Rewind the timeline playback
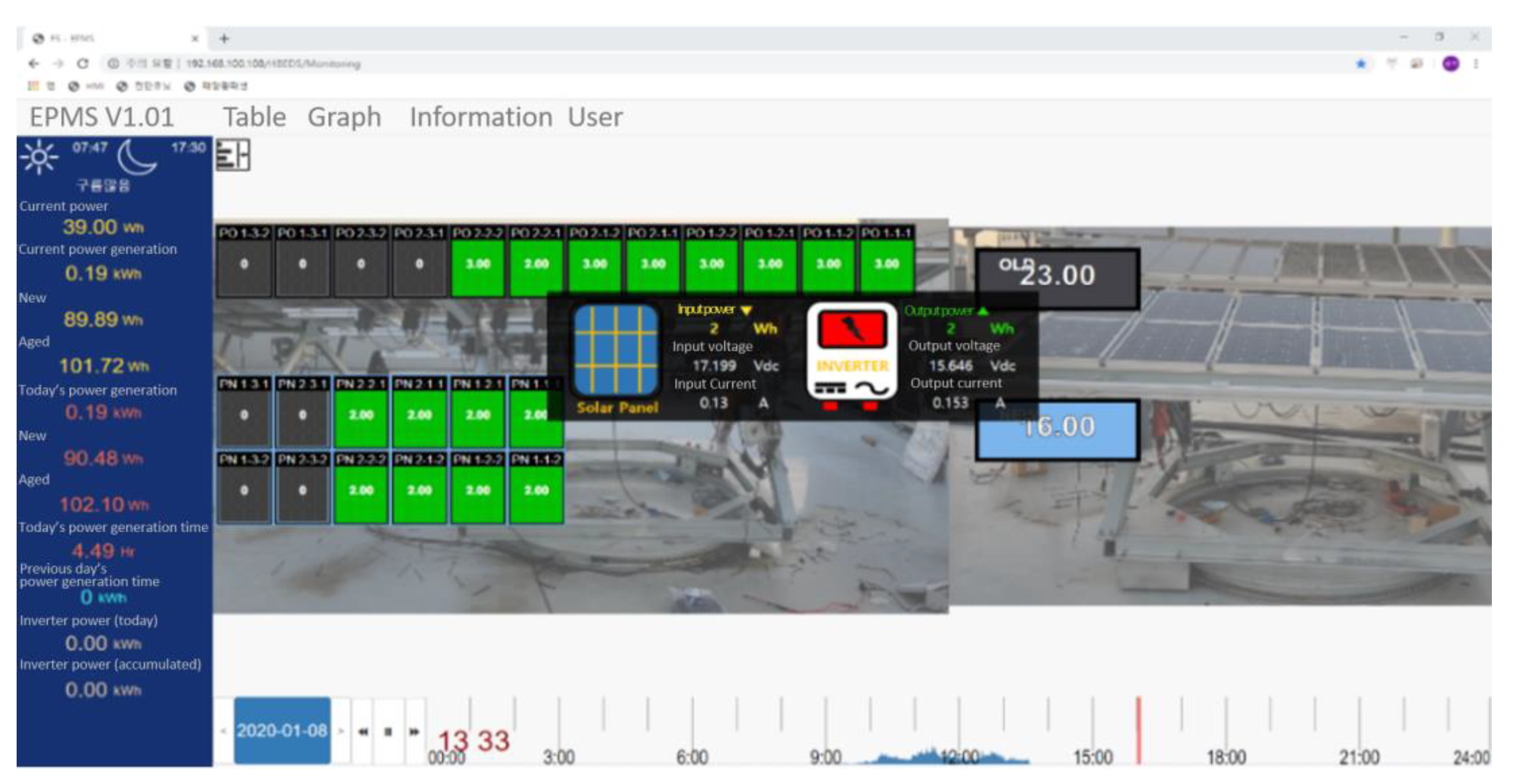Viewport: 1513px width, 784px height. [363, 731]
